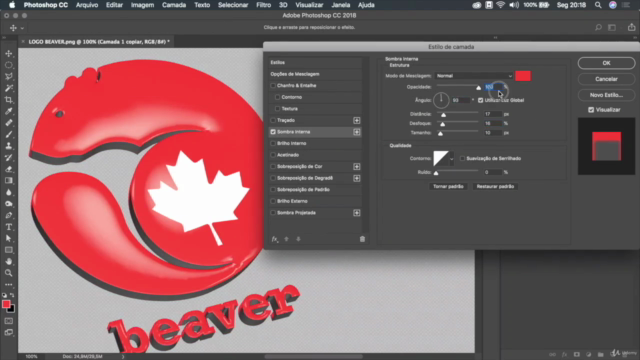Image resolution: width=640 pixels, height=360 pixels.
Task: Select the Eyedropper tool
Action: click(x=9, y=111)
